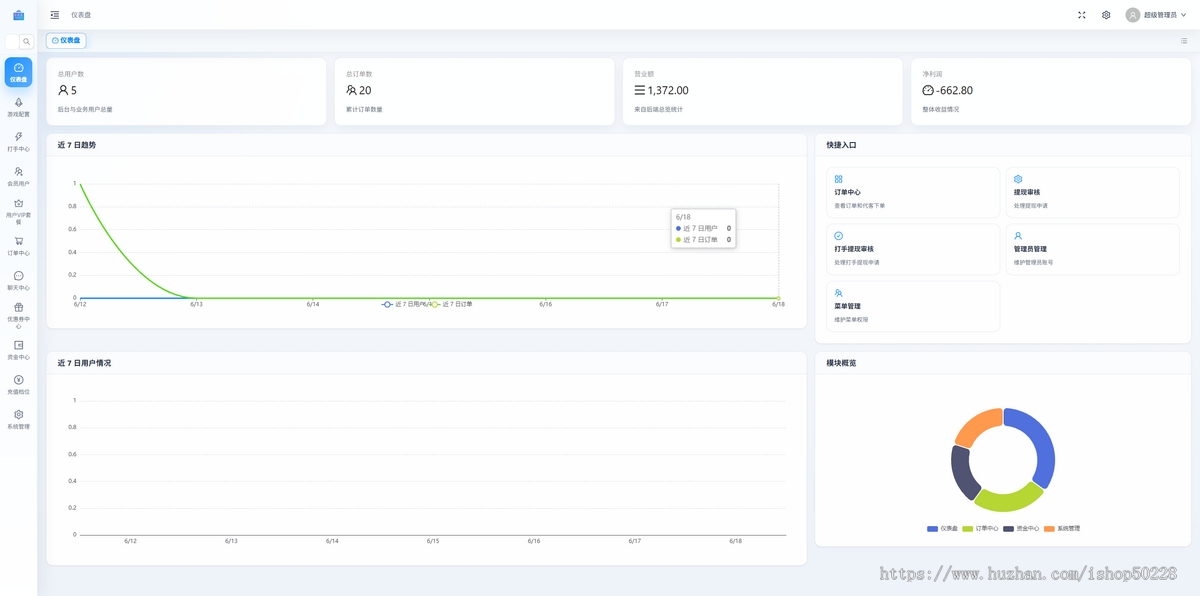Click the orange donut chart segment

coord(979,424)
